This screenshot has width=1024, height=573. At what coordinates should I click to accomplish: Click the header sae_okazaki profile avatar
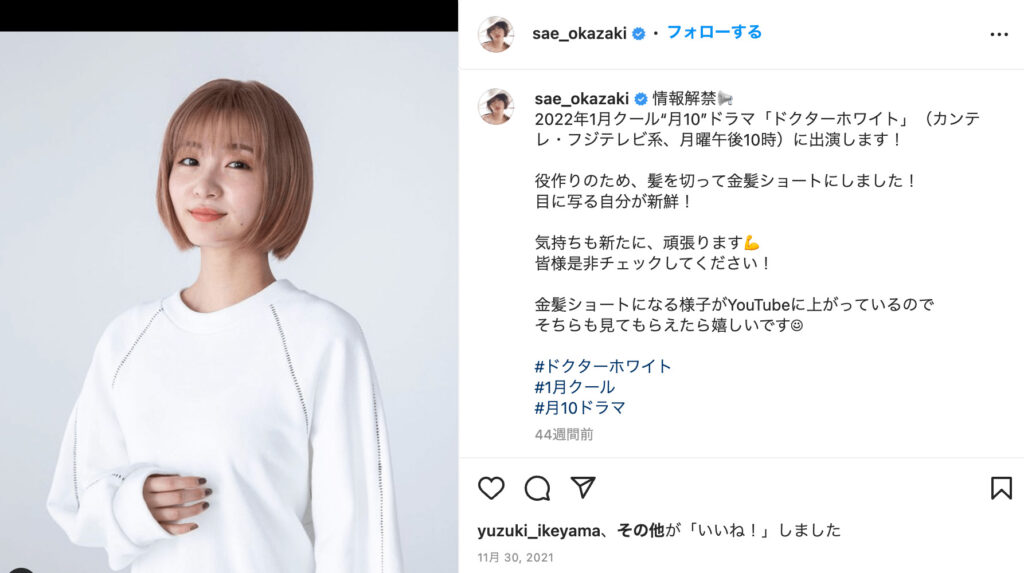496,34
